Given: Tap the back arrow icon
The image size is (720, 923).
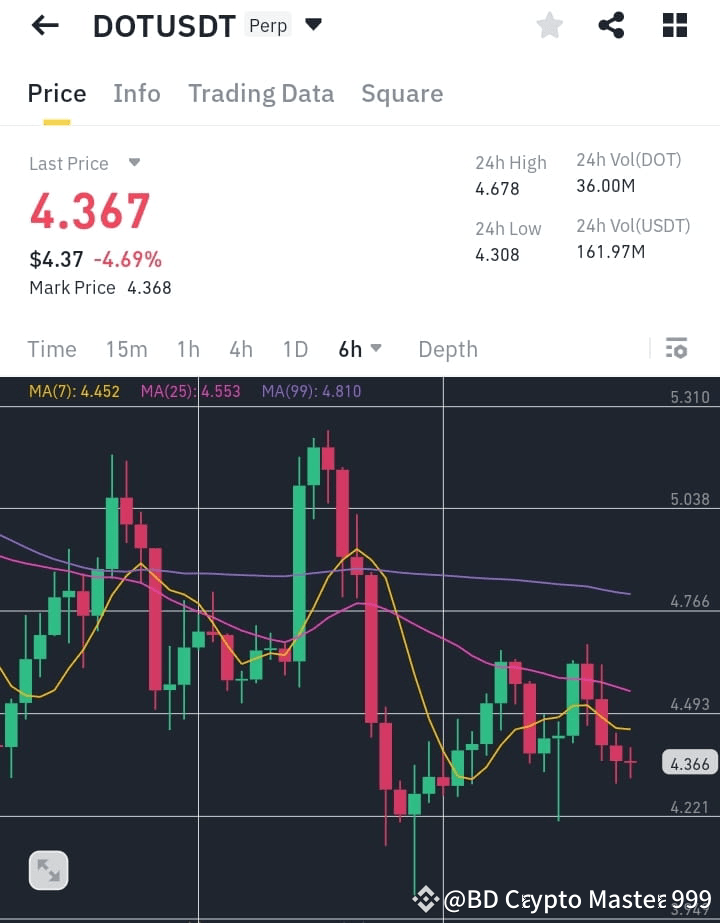Looking at the screenshot, I should coord(45,25).
